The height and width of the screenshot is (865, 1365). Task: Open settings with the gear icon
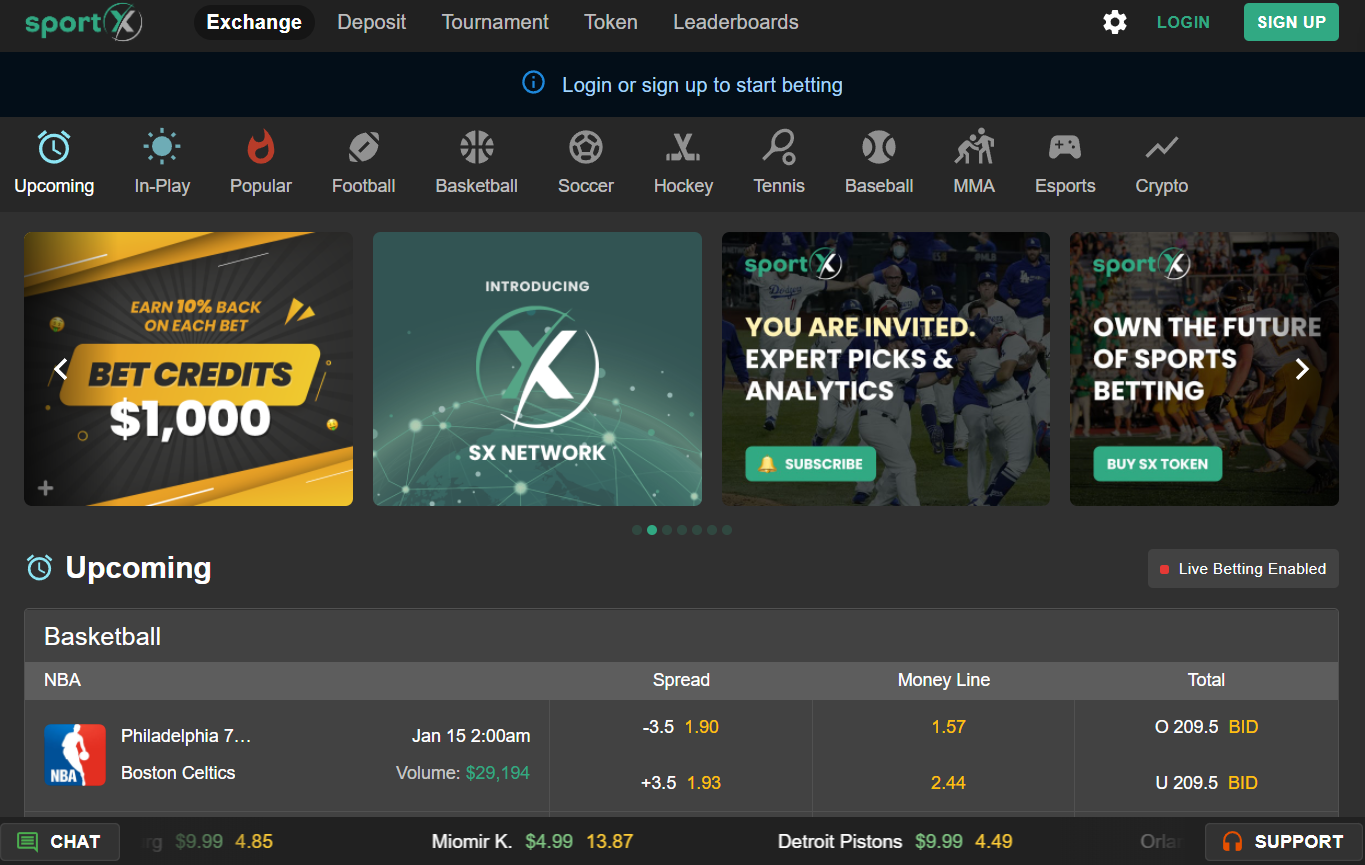click(x=1115, y=22)
